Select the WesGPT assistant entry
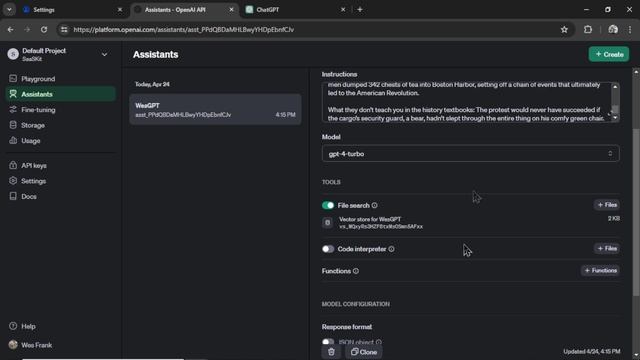Screen dimensions: 640x360 click(x=215, y=109)
